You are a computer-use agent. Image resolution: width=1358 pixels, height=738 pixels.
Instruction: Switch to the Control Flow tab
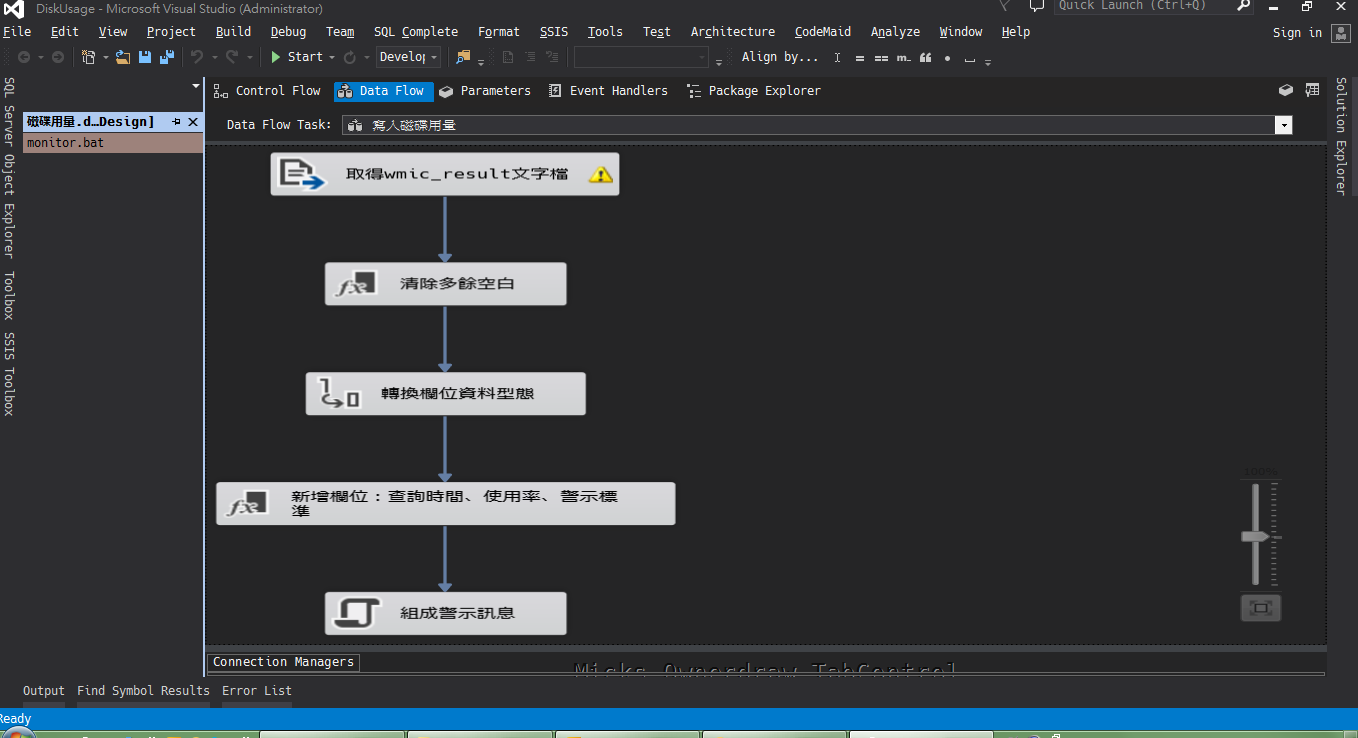[267, 91]
